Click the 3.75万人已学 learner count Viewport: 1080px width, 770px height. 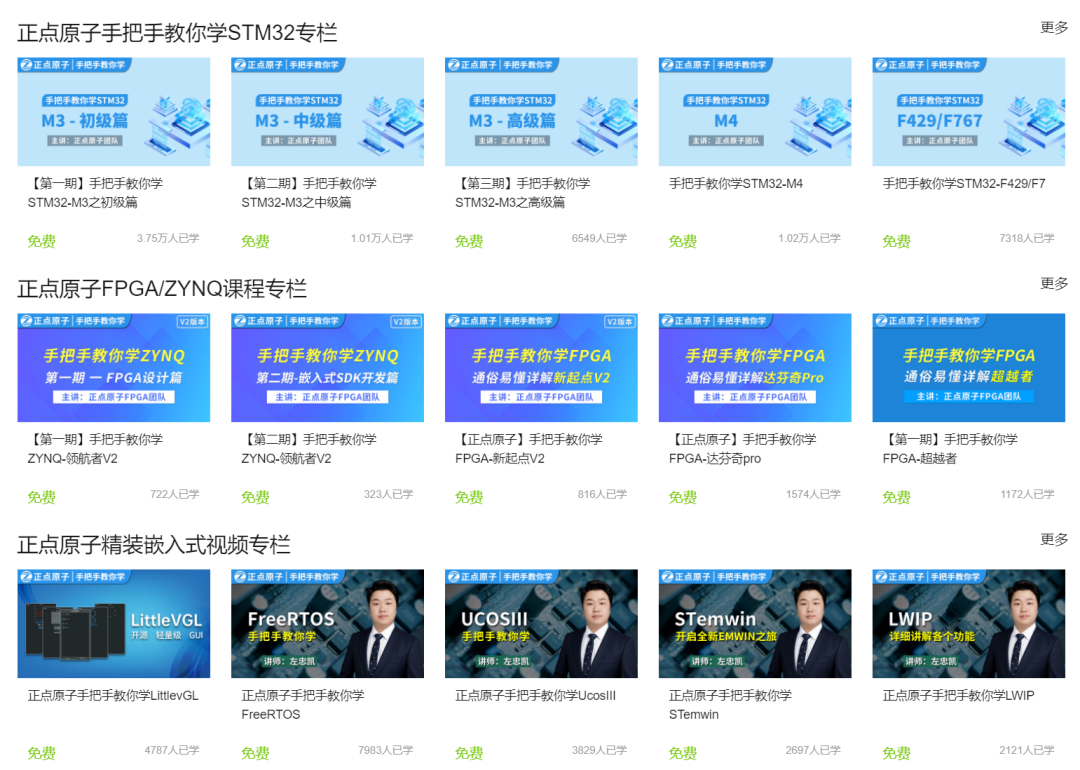point(168,238)
